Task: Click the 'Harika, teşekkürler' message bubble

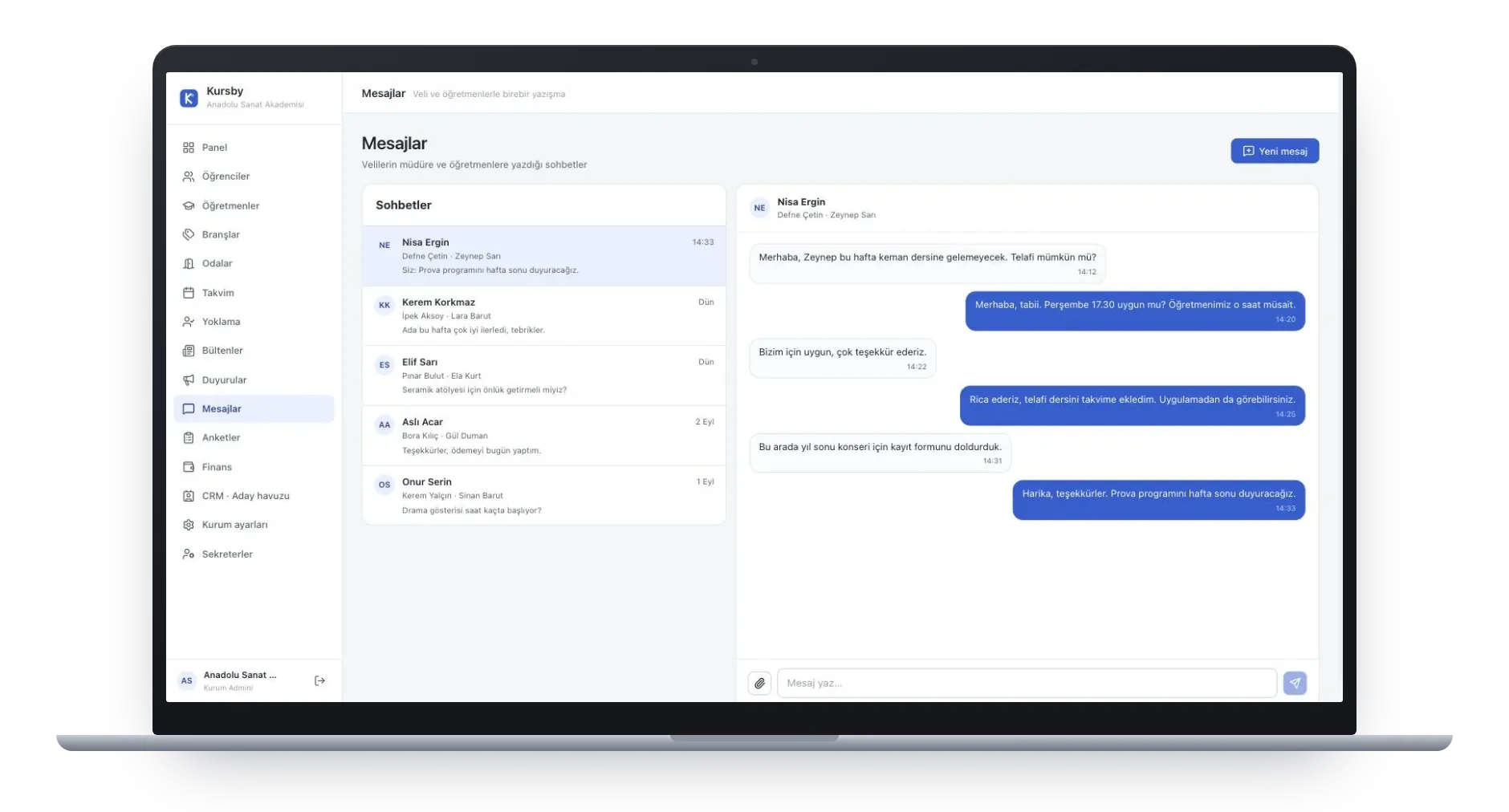Action: click(x=1158, y=501)
